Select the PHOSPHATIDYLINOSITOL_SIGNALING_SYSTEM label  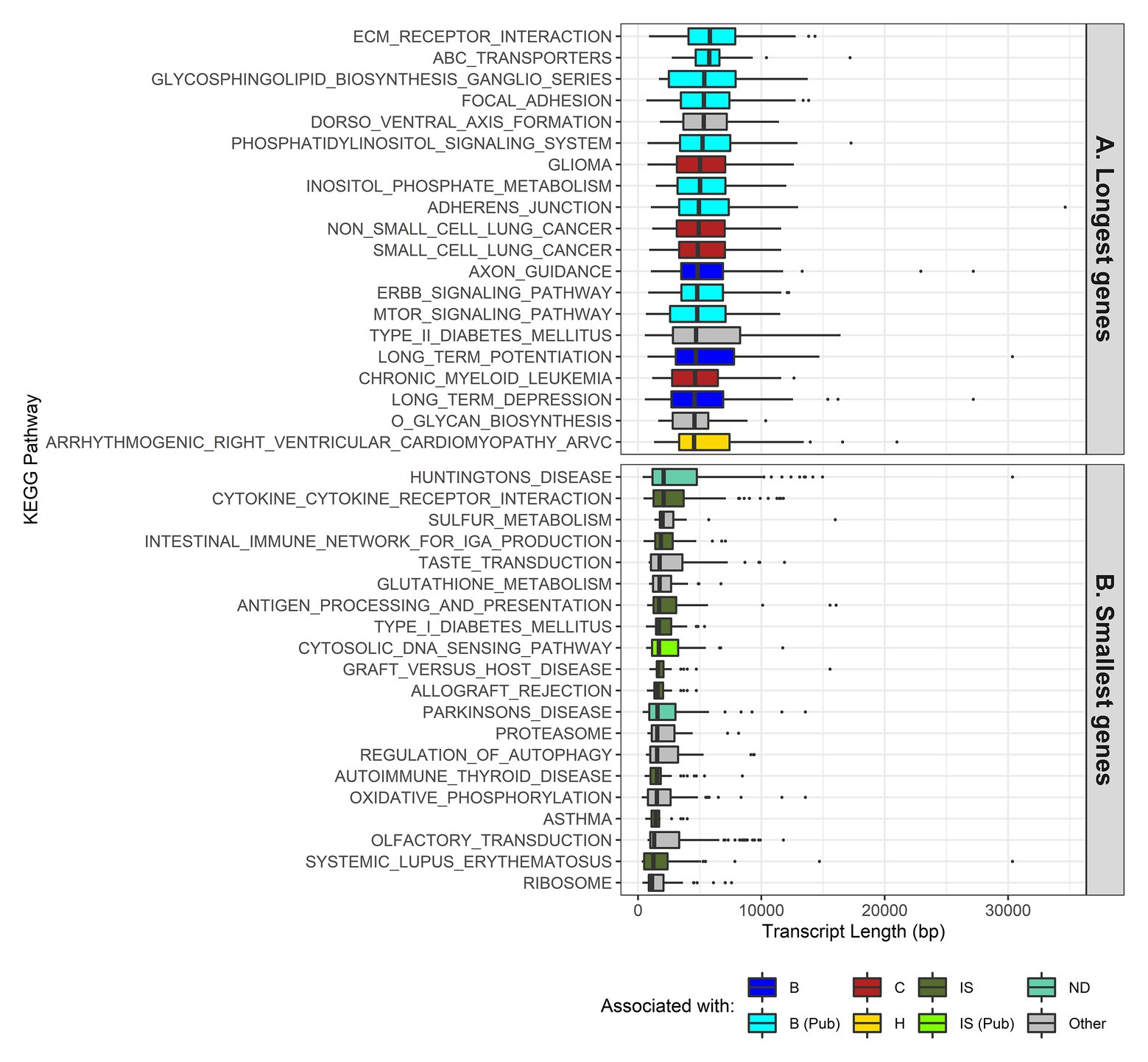421,144
